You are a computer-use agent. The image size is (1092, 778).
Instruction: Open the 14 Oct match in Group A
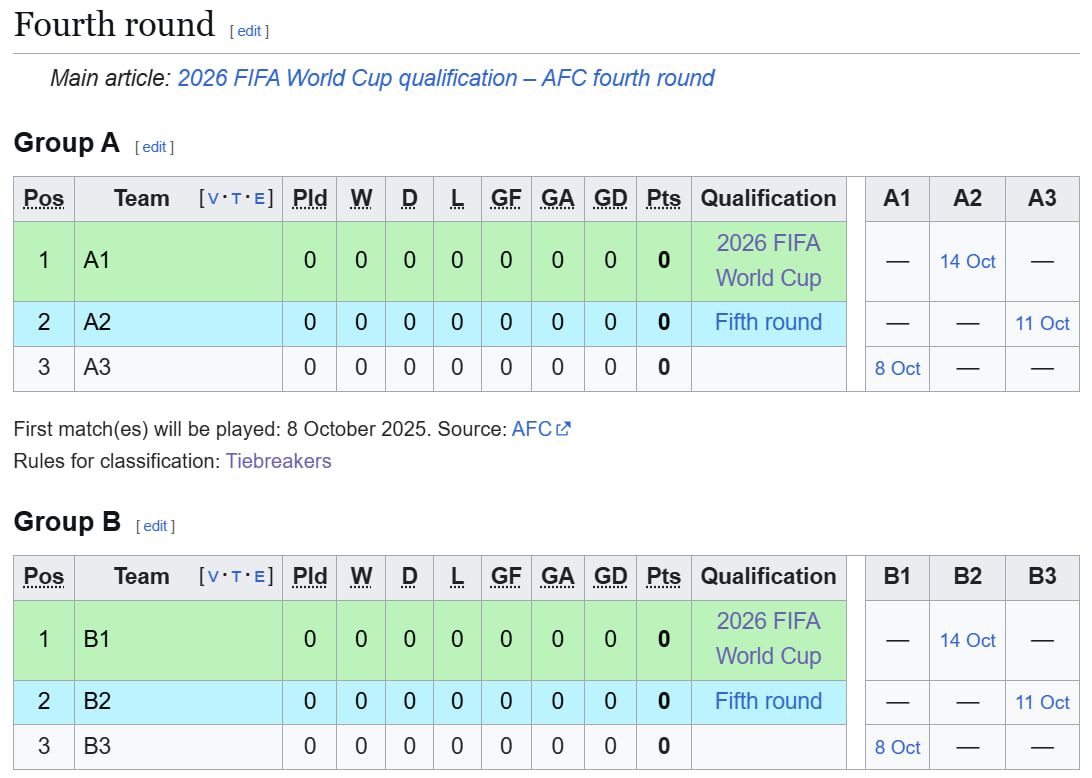(967, 262)
